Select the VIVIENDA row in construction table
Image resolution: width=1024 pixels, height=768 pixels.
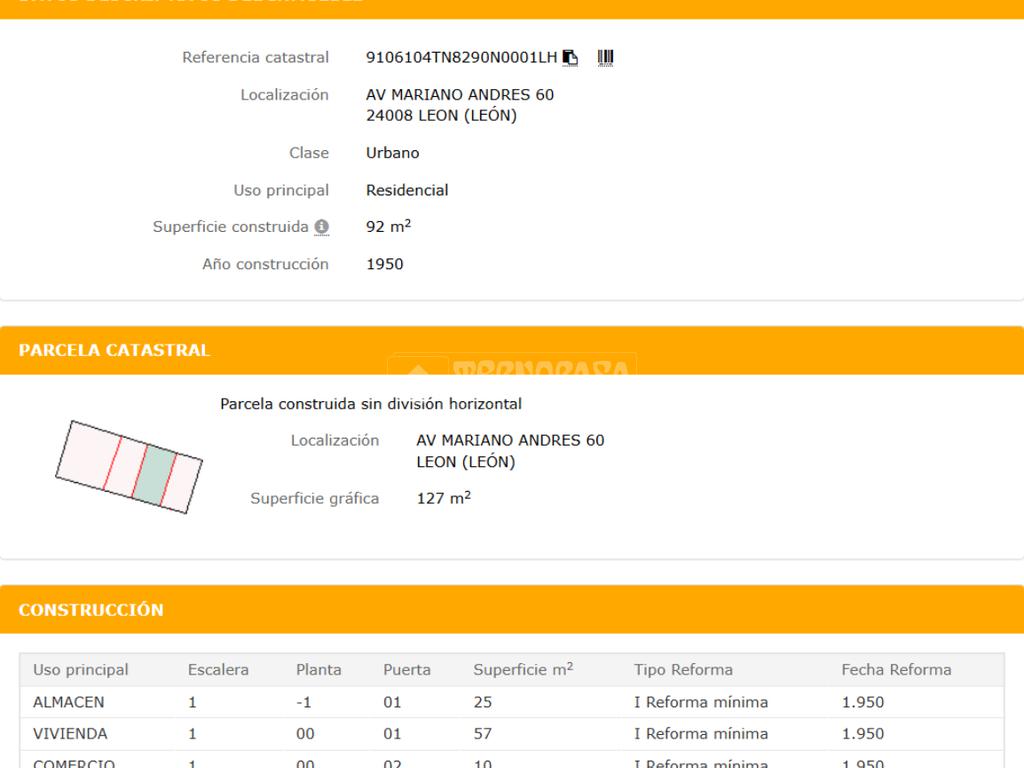click(70, 734)
